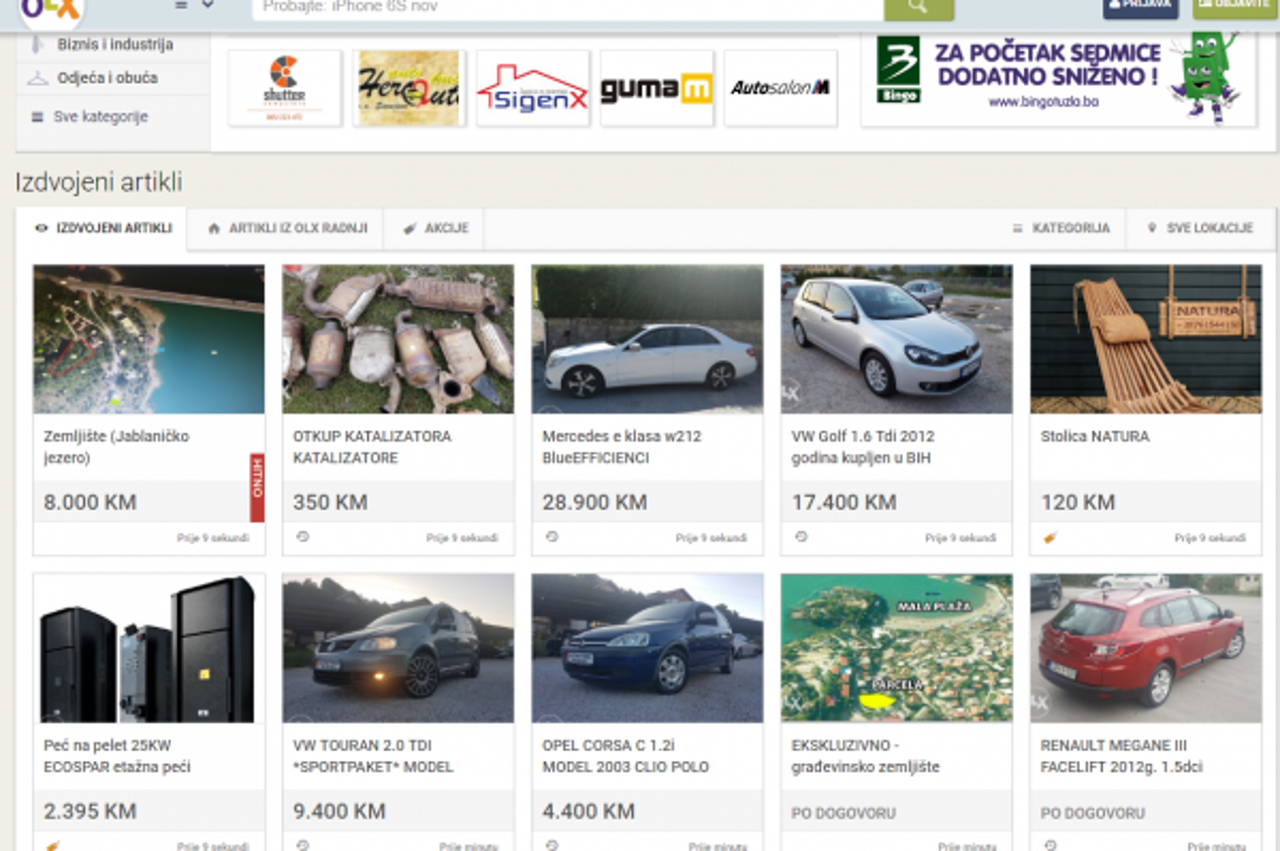Click the OLX logo
Image resolution: width=1280 pixels, height=851 pixels.
(51, 10)
